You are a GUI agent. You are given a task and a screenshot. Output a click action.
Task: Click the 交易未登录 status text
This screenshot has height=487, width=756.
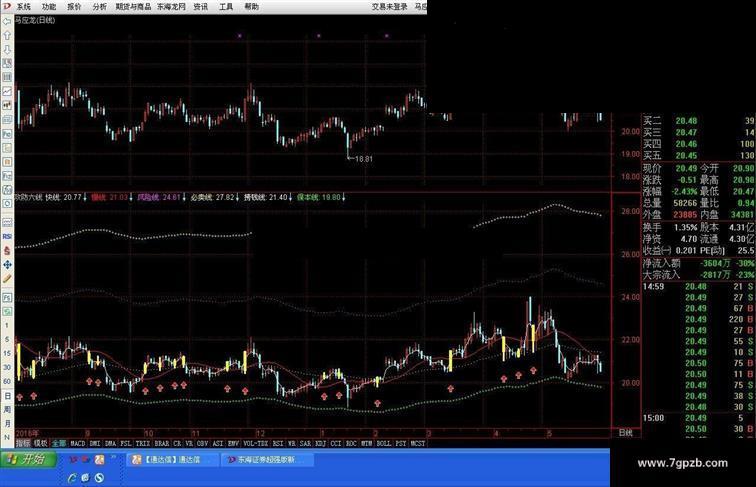[390, 7]
